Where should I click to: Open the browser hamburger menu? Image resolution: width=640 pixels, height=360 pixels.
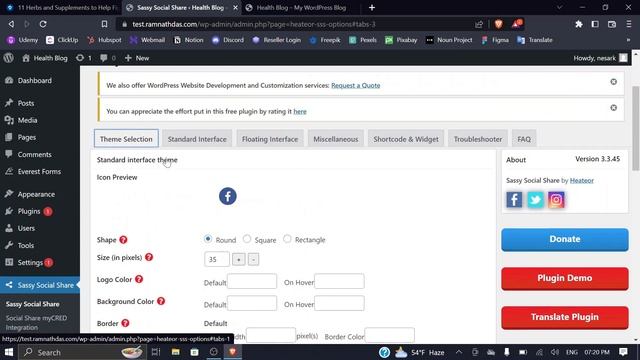629,24
